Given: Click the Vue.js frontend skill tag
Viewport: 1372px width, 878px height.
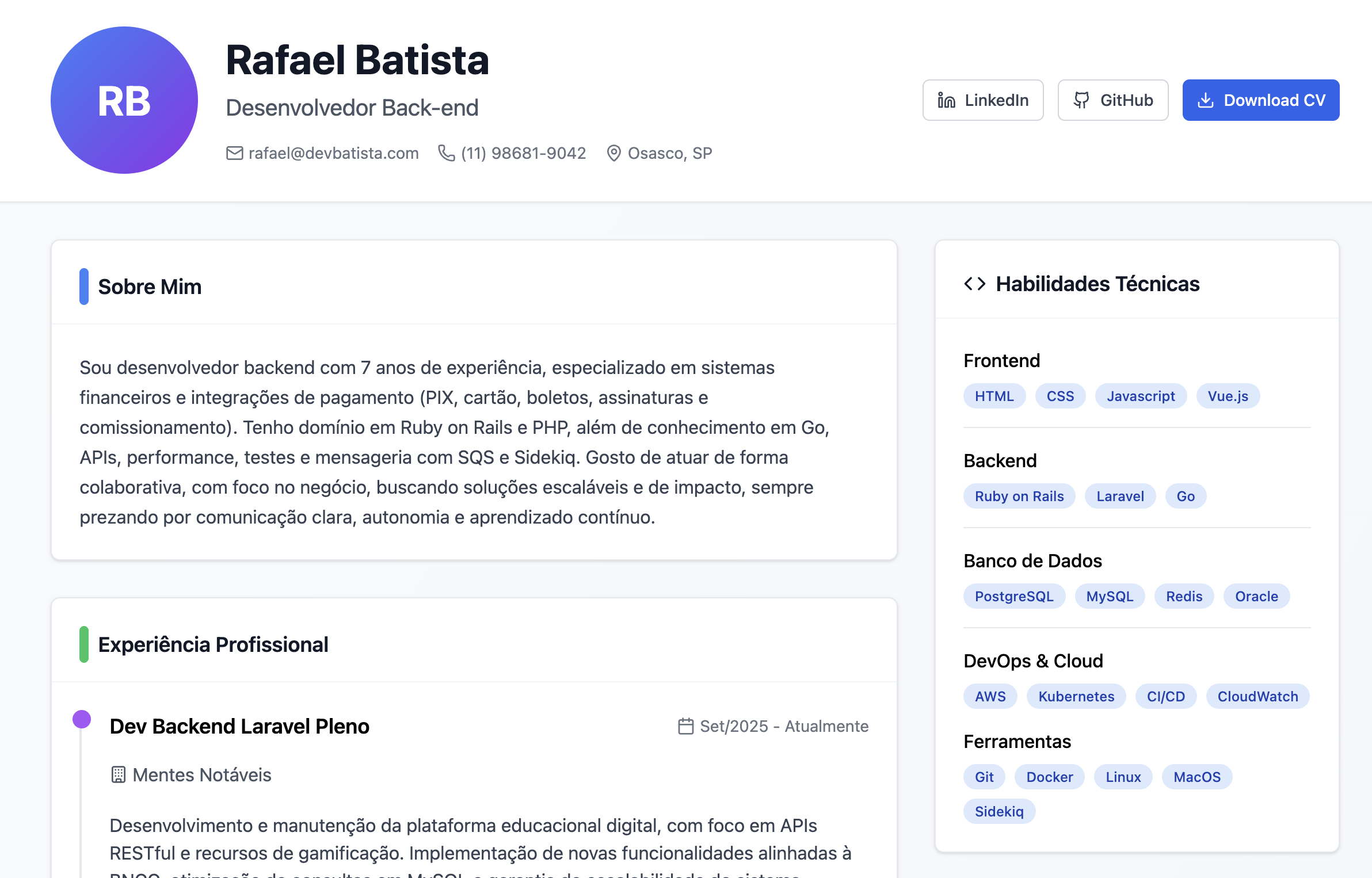Looking at the screenshot, I should (1228, 395).
